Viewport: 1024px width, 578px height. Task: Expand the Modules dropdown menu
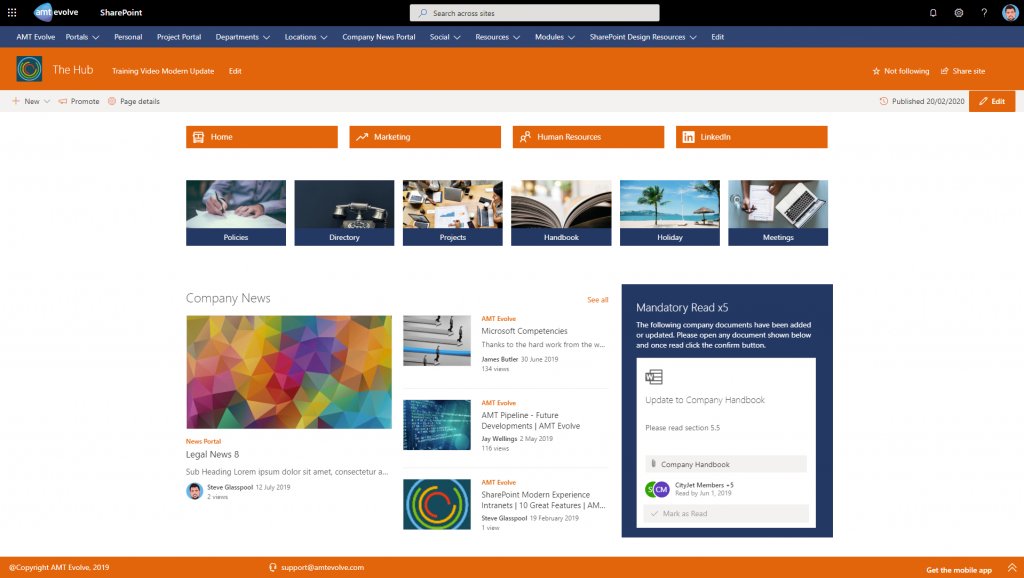point(571,37)
